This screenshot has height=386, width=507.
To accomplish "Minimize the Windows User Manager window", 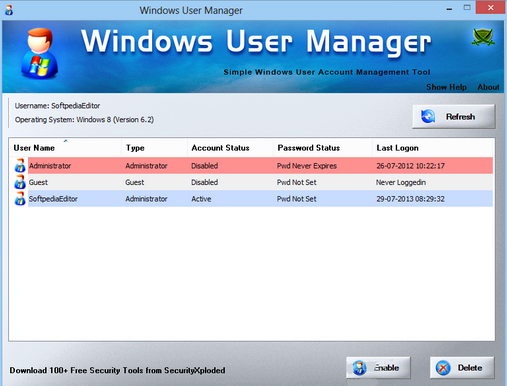I will coord(449,8).
